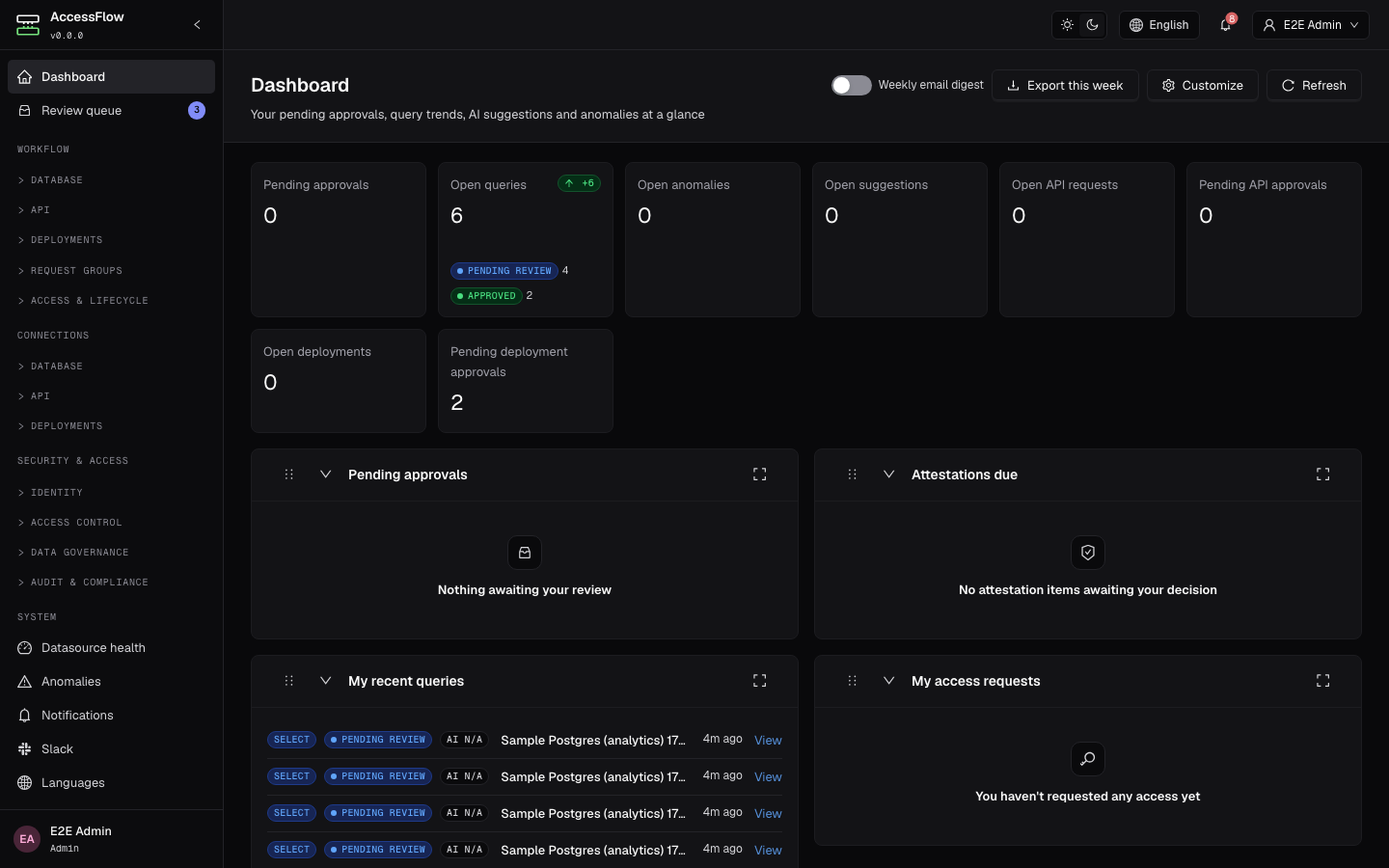Switch to light theme sun icon

pos(1067,25)
